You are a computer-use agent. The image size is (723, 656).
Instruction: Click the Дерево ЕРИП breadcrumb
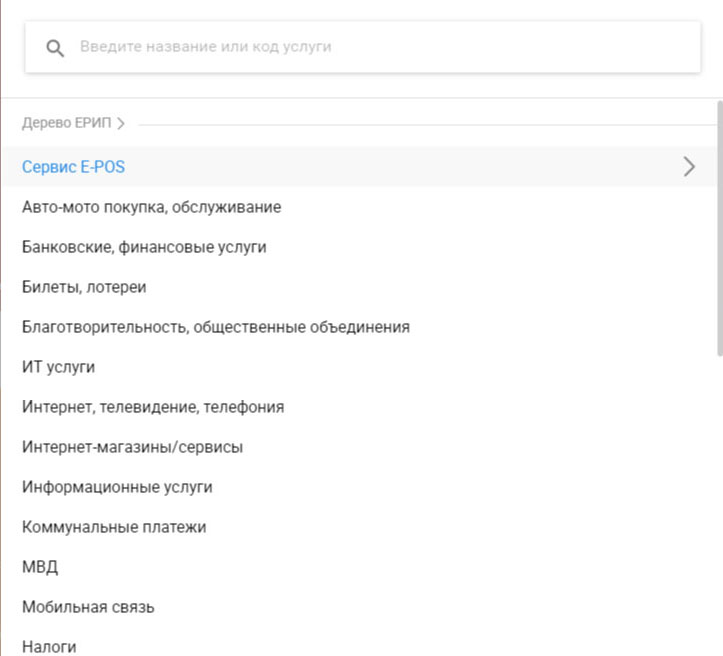tap(66, 123)
